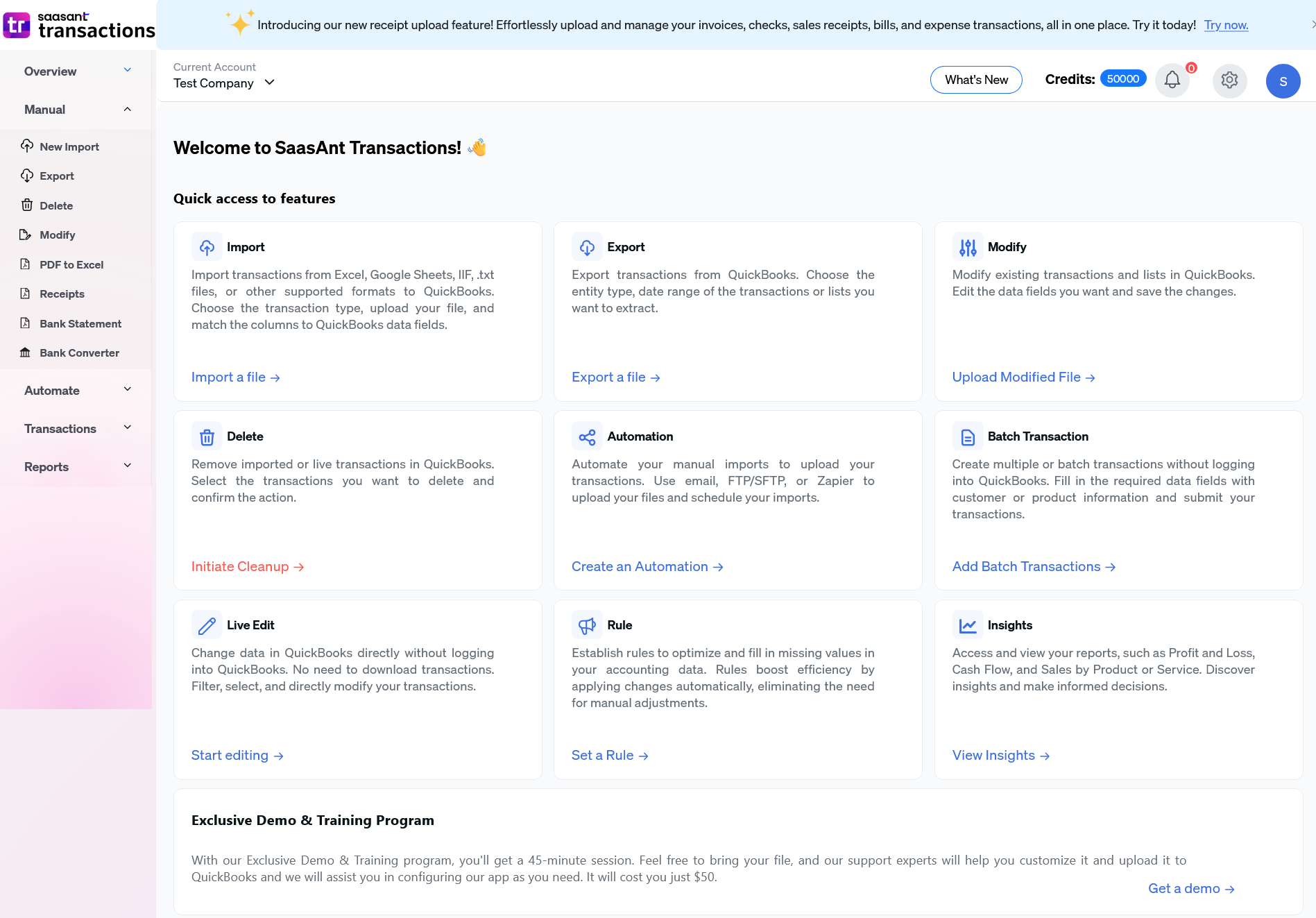Open Bank Statement in the sidebar
Viewport: 1316px width, 918px height.
pos(80,323)
